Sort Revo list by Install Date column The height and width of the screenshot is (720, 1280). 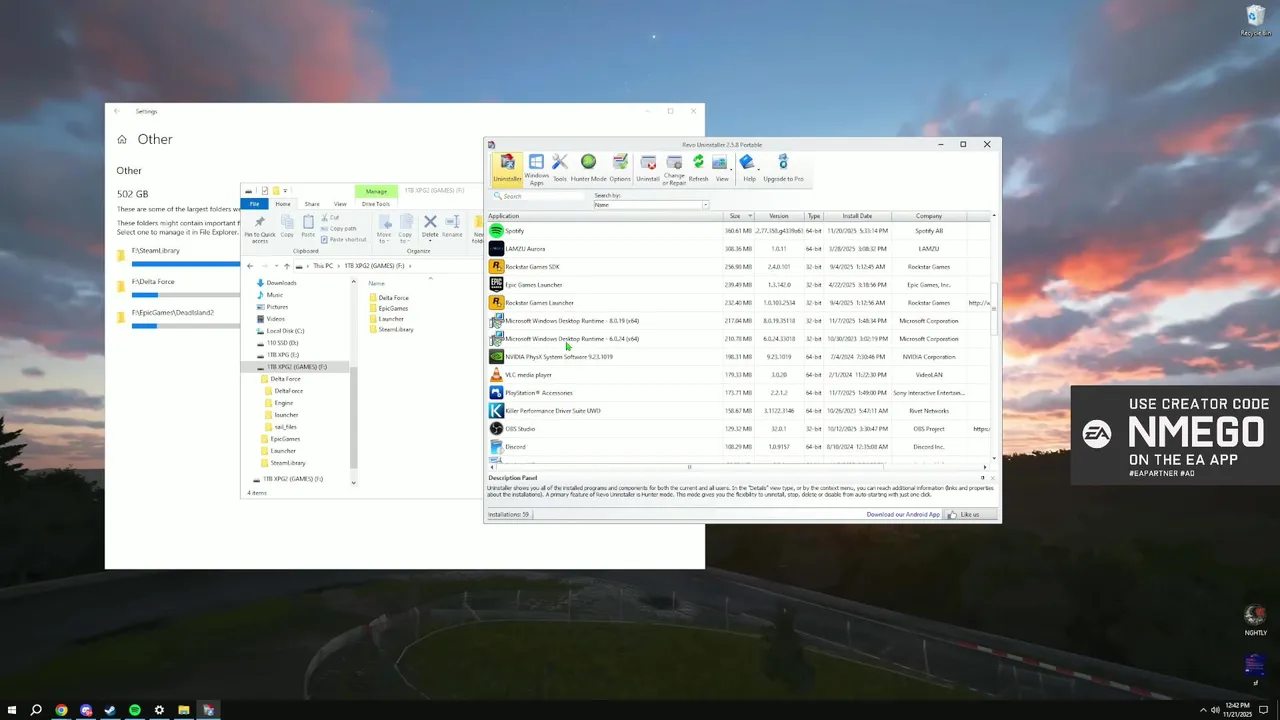click(857, 216)
